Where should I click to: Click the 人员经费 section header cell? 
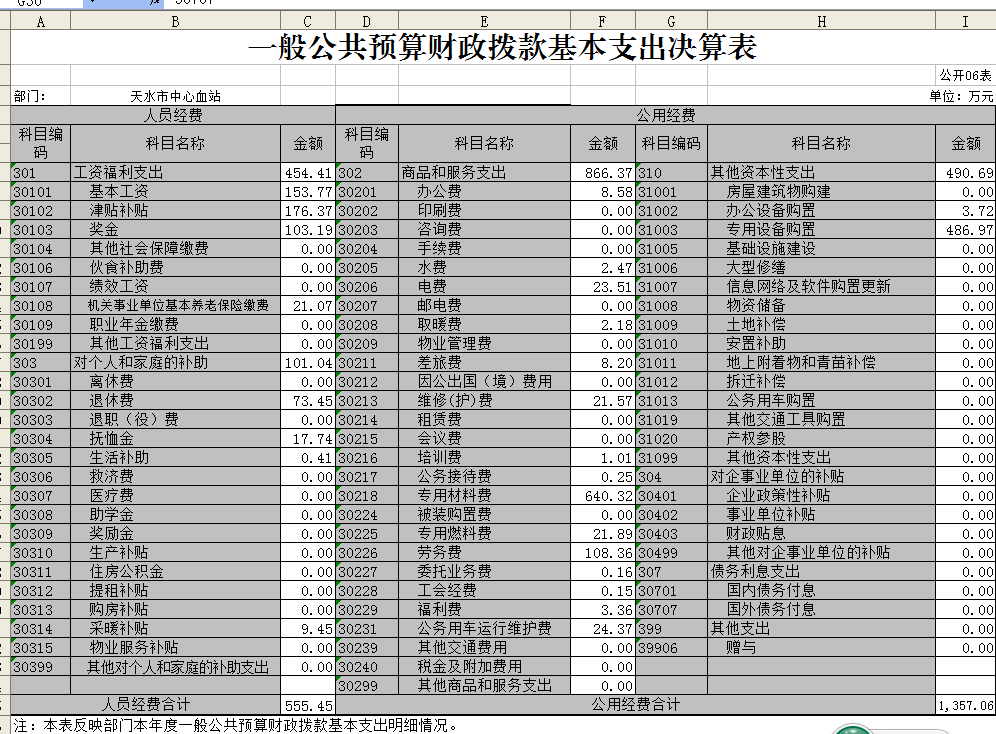click(x=173, y=116)
